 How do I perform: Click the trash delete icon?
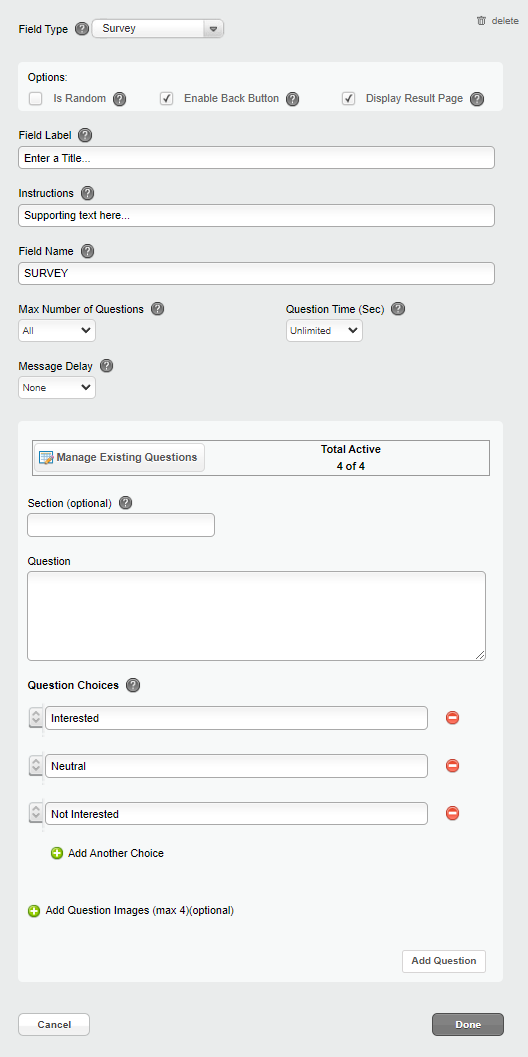coord(481,21)
